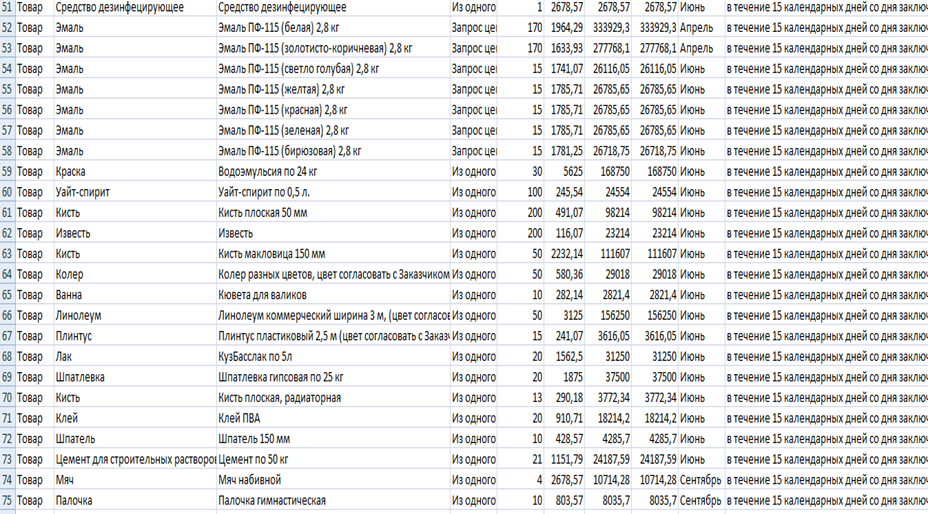This screenshot has height=514, width=928.
Task: Select row header 66
Action: click(7, 316)
